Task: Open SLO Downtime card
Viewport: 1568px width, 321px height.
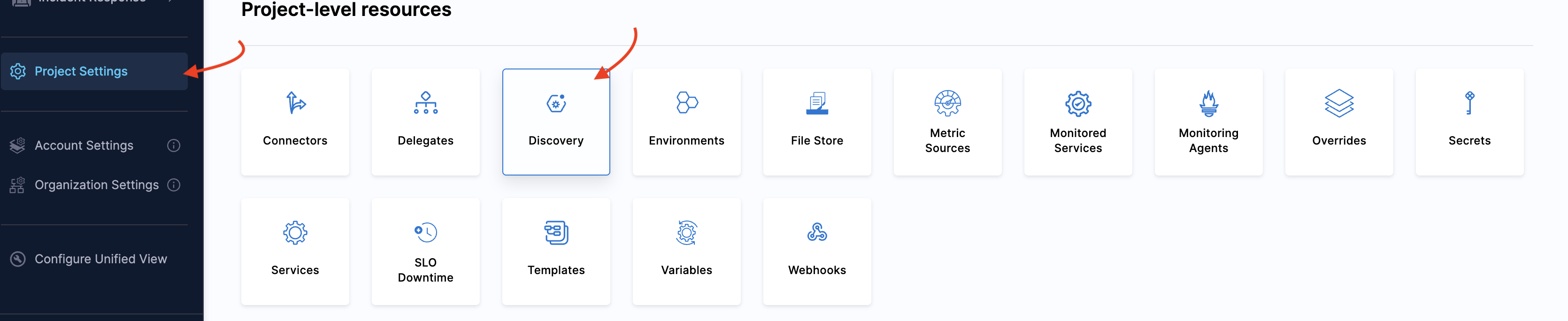Action: tap(425, 252)
